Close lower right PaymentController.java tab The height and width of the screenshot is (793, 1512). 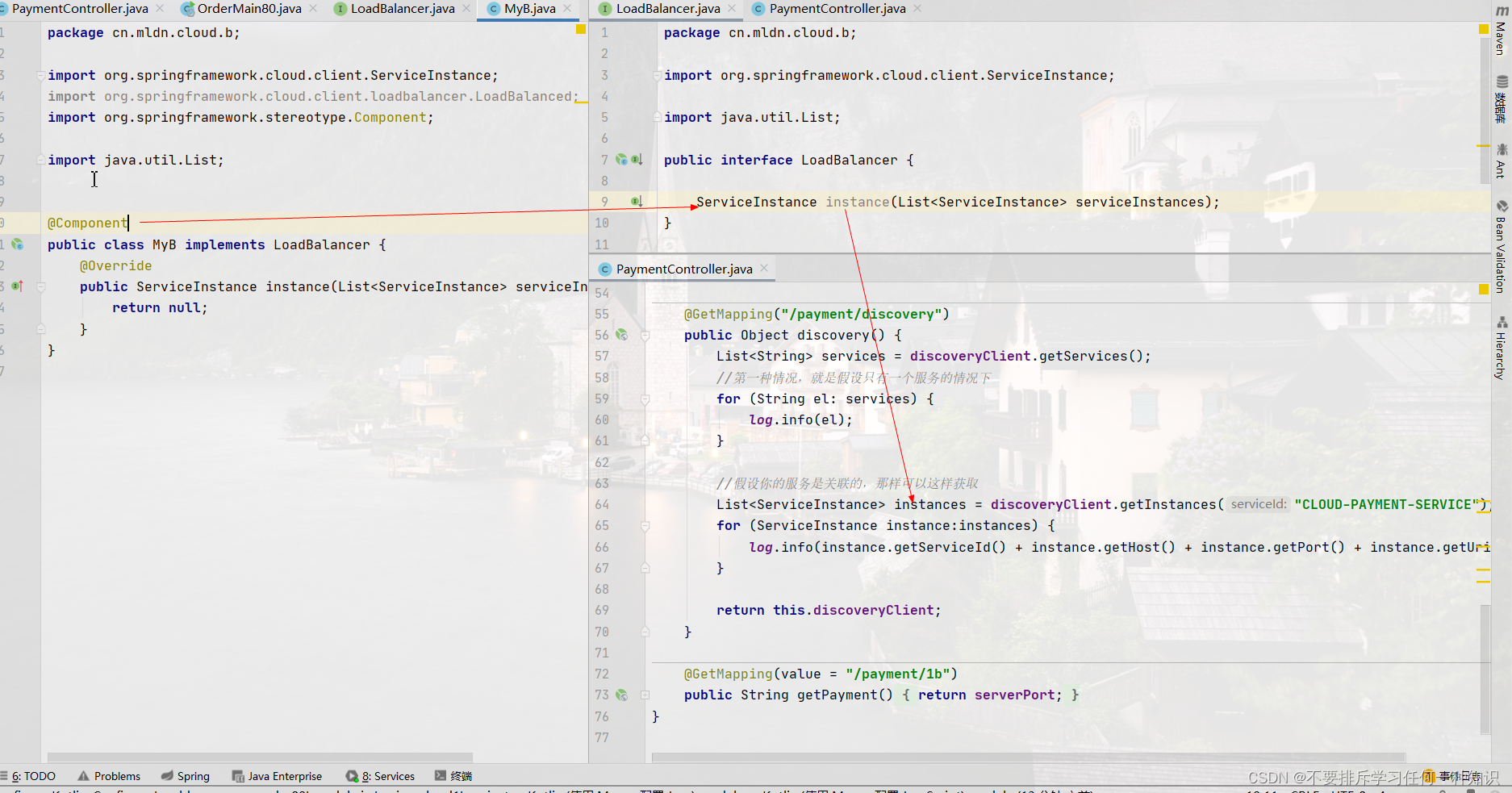coord(764,268)
